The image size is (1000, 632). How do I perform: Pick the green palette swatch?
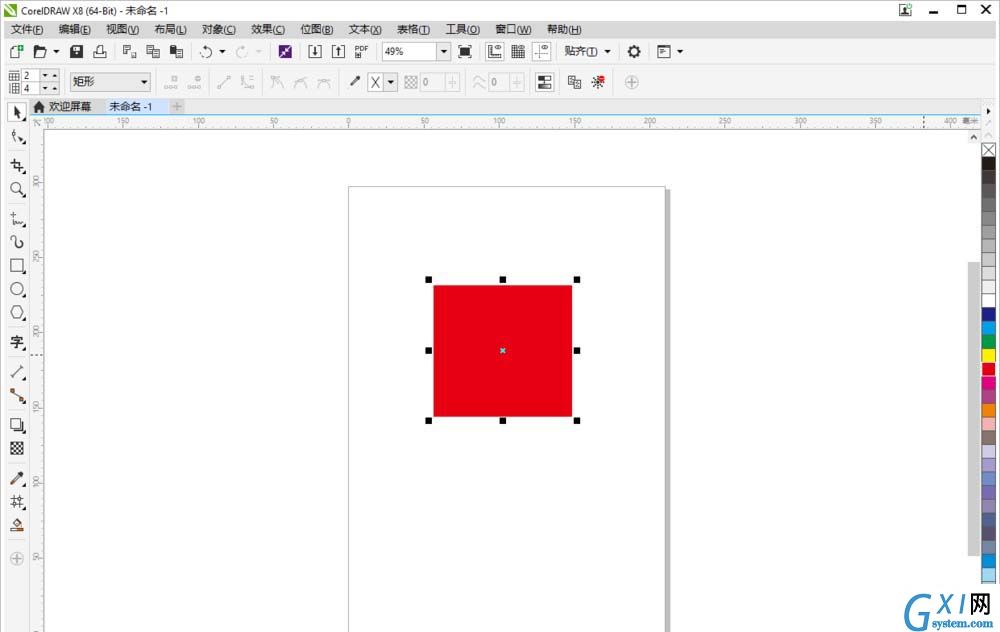pos(989,342)
